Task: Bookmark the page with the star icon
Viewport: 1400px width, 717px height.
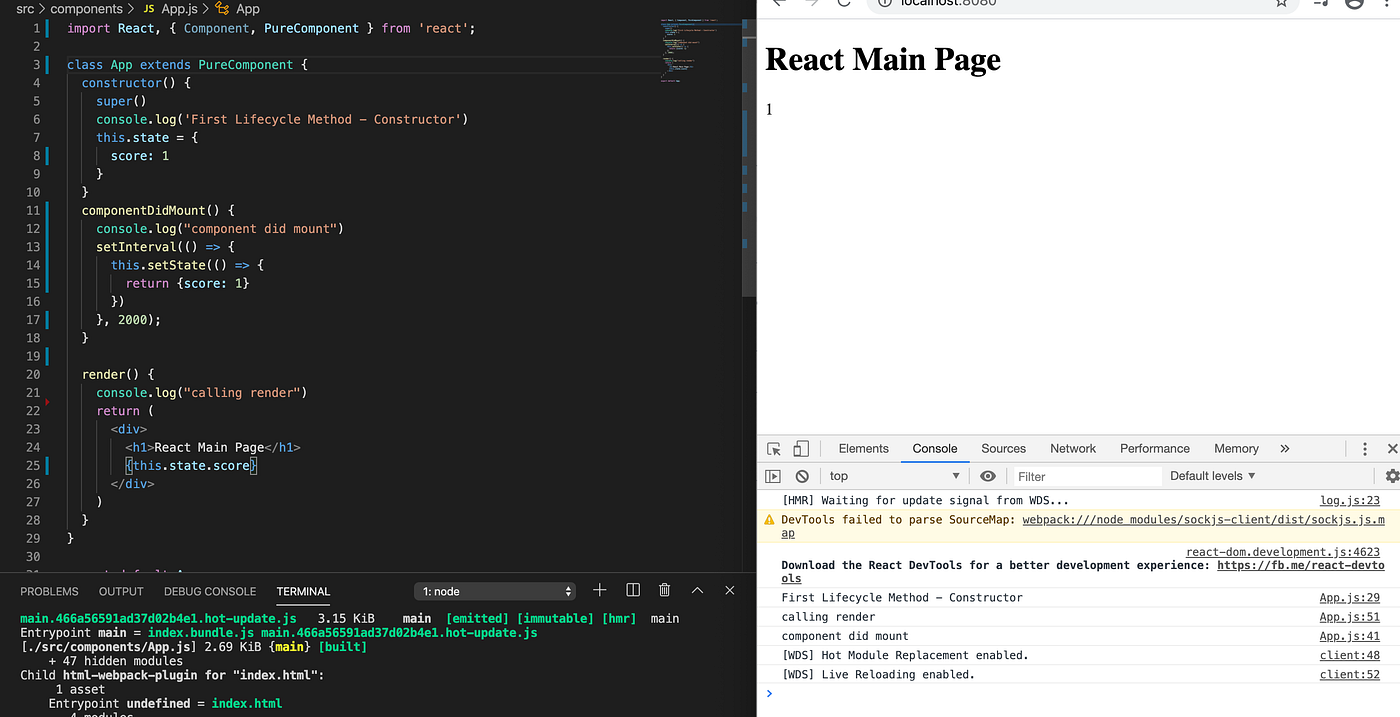Action: click(x=1281, y=4)
